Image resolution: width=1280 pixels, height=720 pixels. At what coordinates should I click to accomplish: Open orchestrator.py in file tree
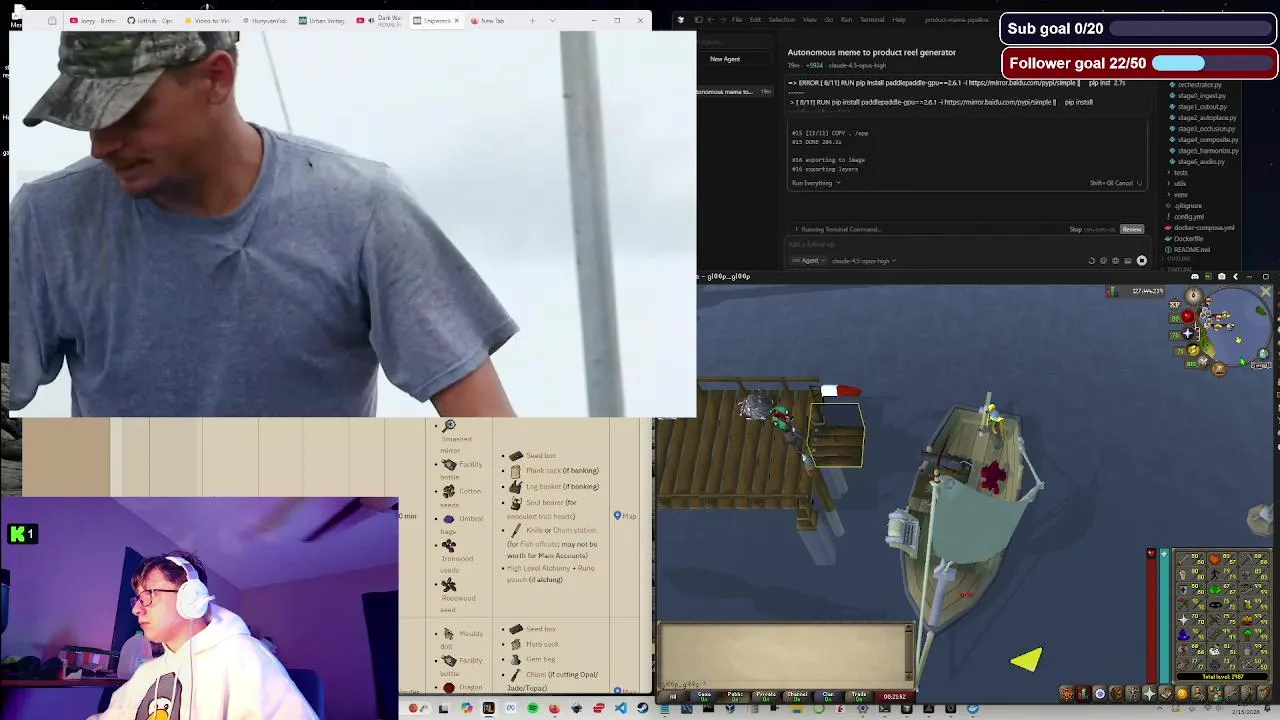1199,85
